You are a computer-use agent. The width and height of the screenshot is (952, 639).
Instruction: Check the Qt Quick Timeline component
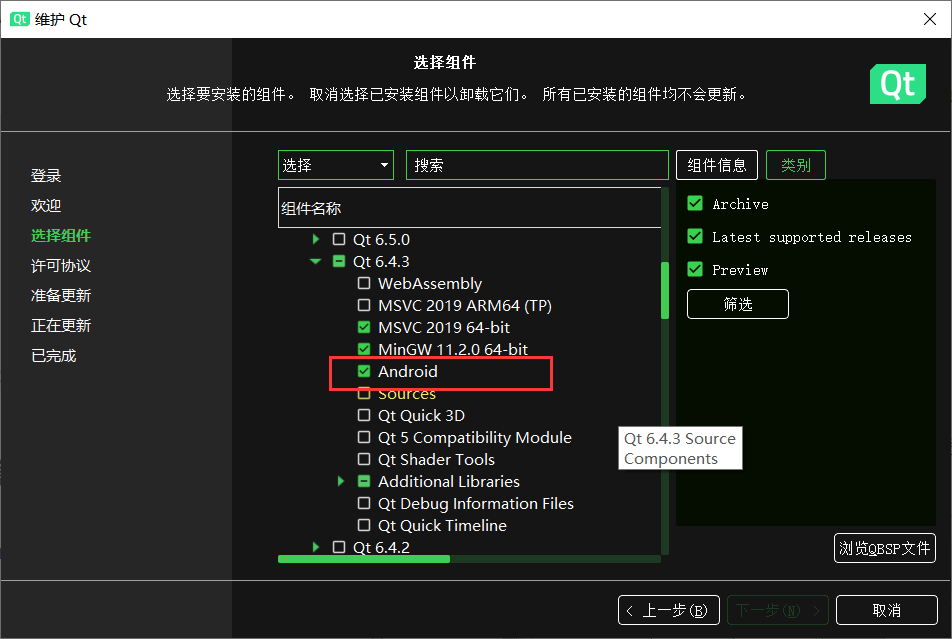pyautogui.click(x=364, y=525)
